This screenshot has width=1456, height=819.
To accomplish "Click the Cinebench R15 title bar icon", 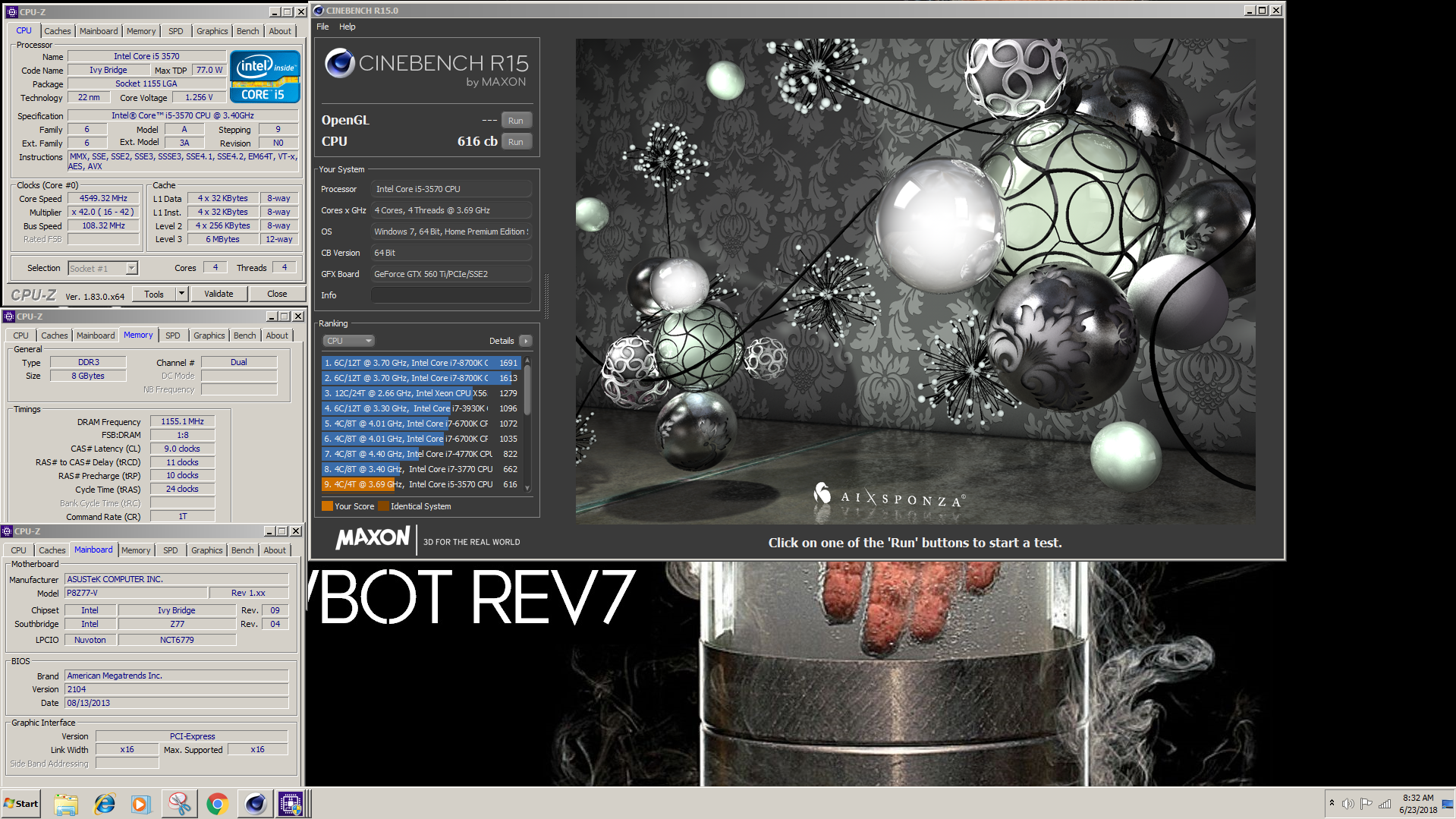I will tap(319, 11).
